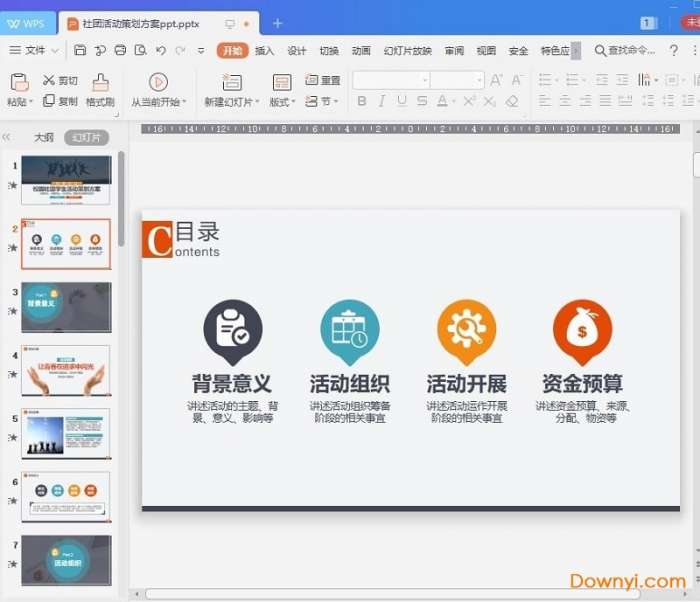The width and height of the screenshot is (700, 602).
Task: Click the gear wrench icon on slide
Action: (467, 331)
